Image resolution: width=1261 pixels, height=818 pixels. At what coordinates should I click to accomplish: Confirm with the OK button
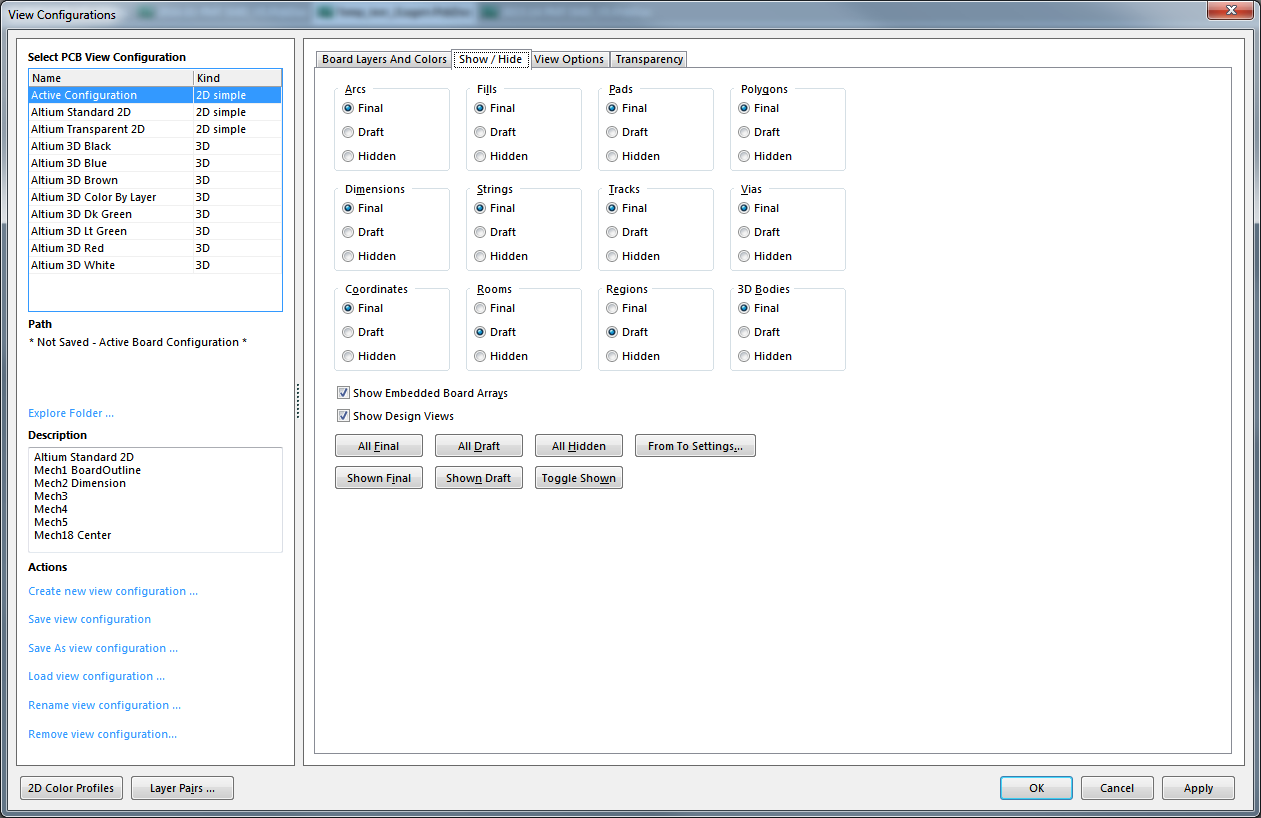click(x=1037, y=788)
